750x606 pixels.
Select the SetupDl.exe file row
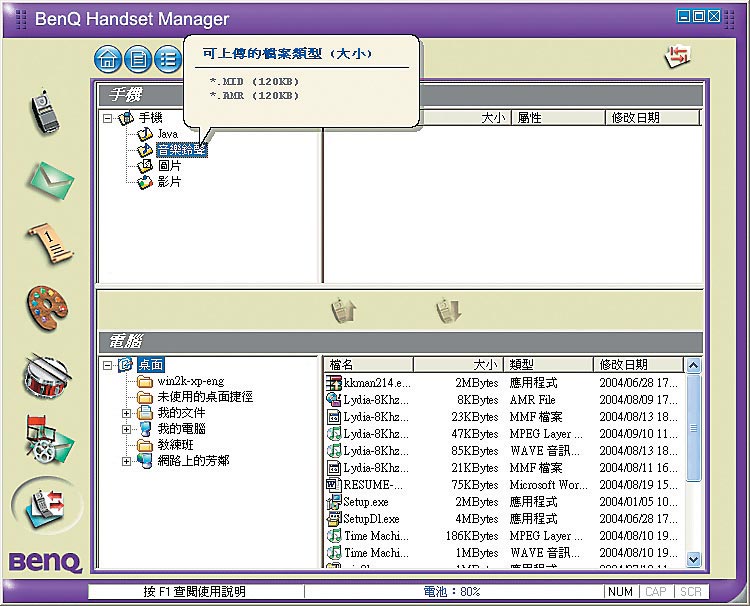click(x=502, y=519)
